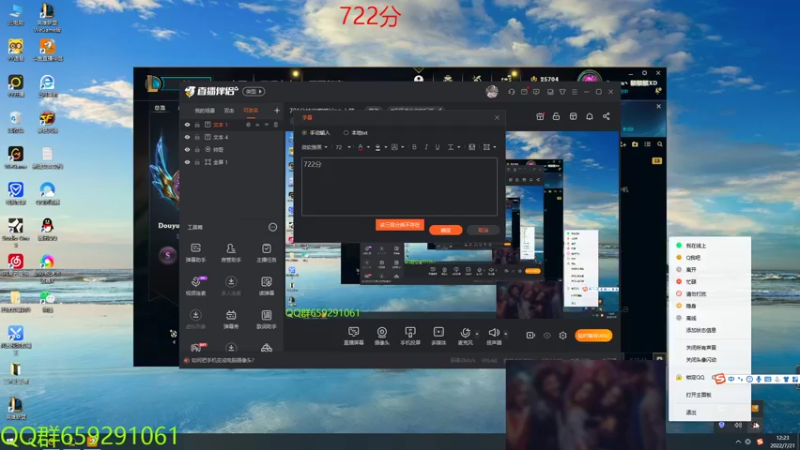Hide the 文本 1 source with its eye icon
This screenshot has height=450, width=800.
point(187,124)
